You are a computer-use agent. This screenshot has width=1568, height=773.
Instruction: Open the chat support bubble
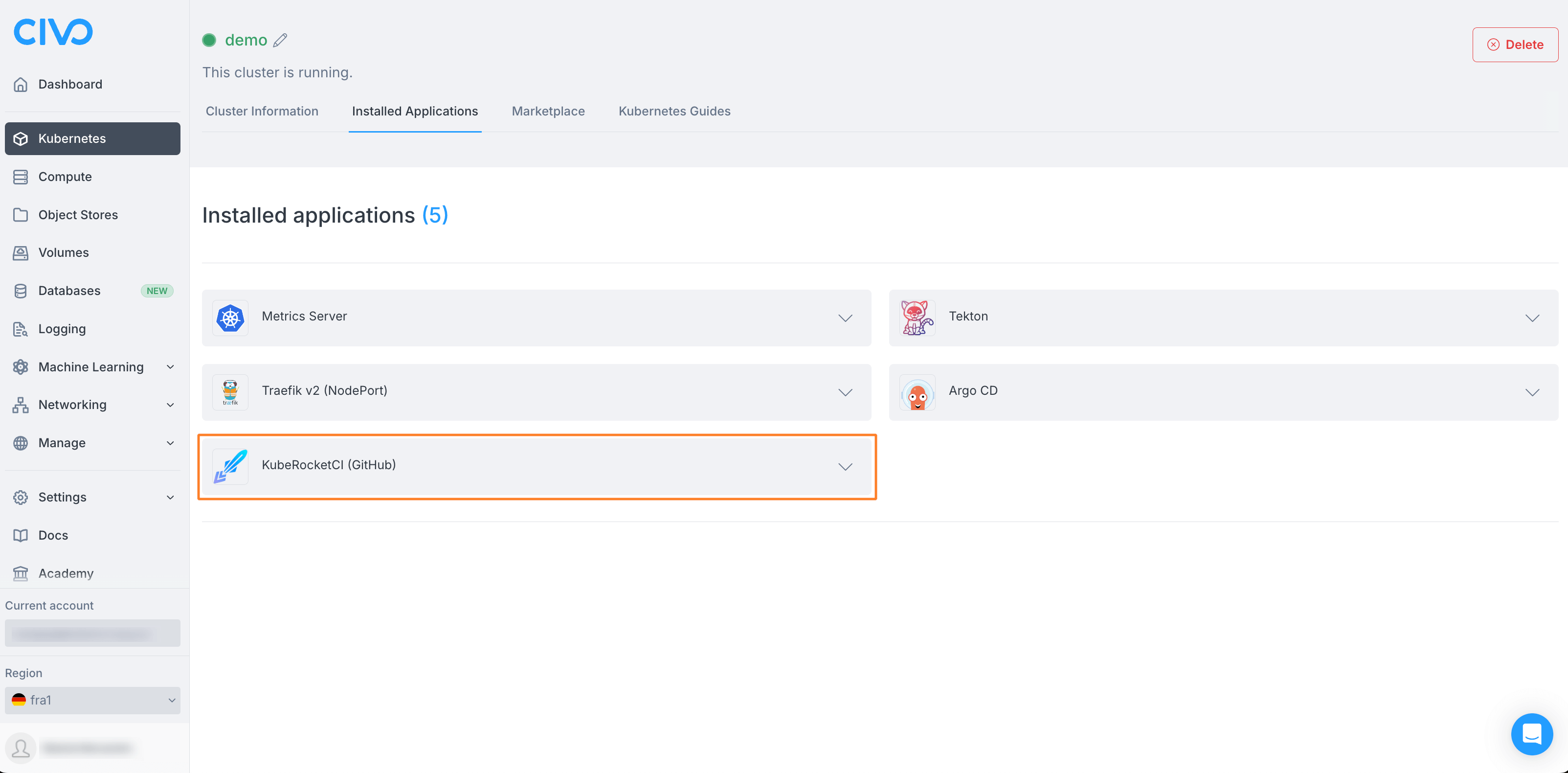(1532, 734)
